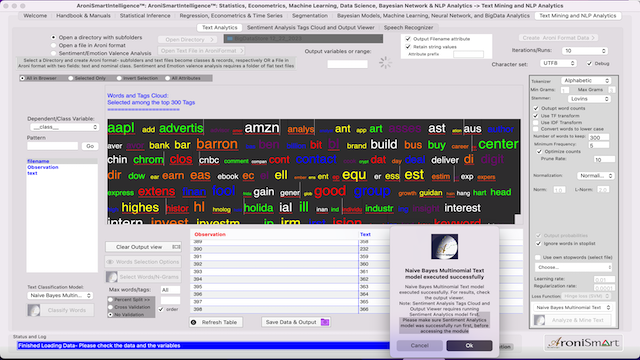This screenshot has width=640, height=360.
Task: Toggle the Debug checkbox
Action: [589, 63]
